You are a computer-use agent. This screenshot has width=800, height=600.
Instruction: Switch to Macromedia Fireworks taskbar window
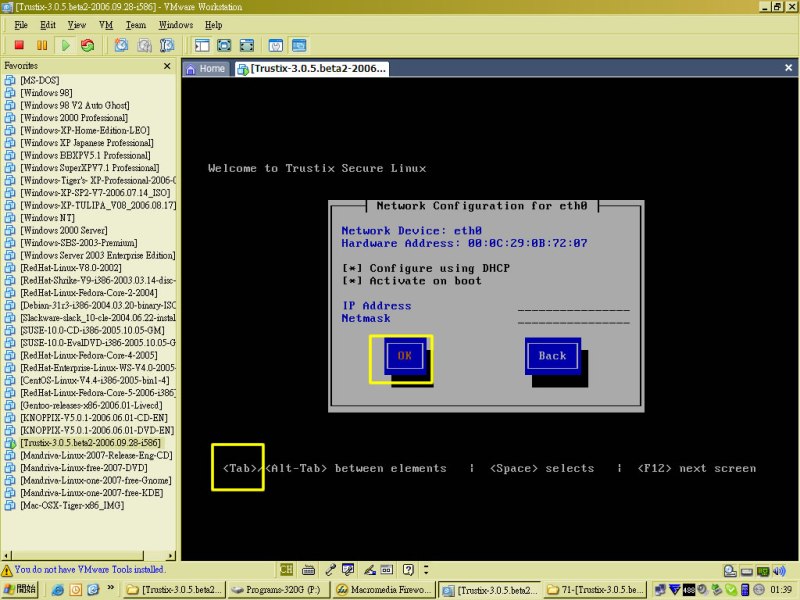click(384, 590)
